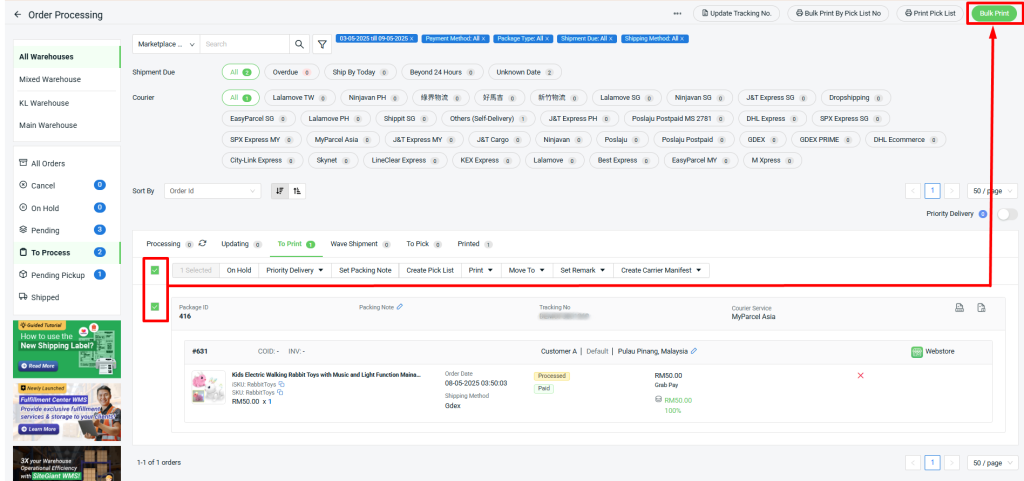
Task: Remove the Shipping Method: All tag
Action: point(682,39)
